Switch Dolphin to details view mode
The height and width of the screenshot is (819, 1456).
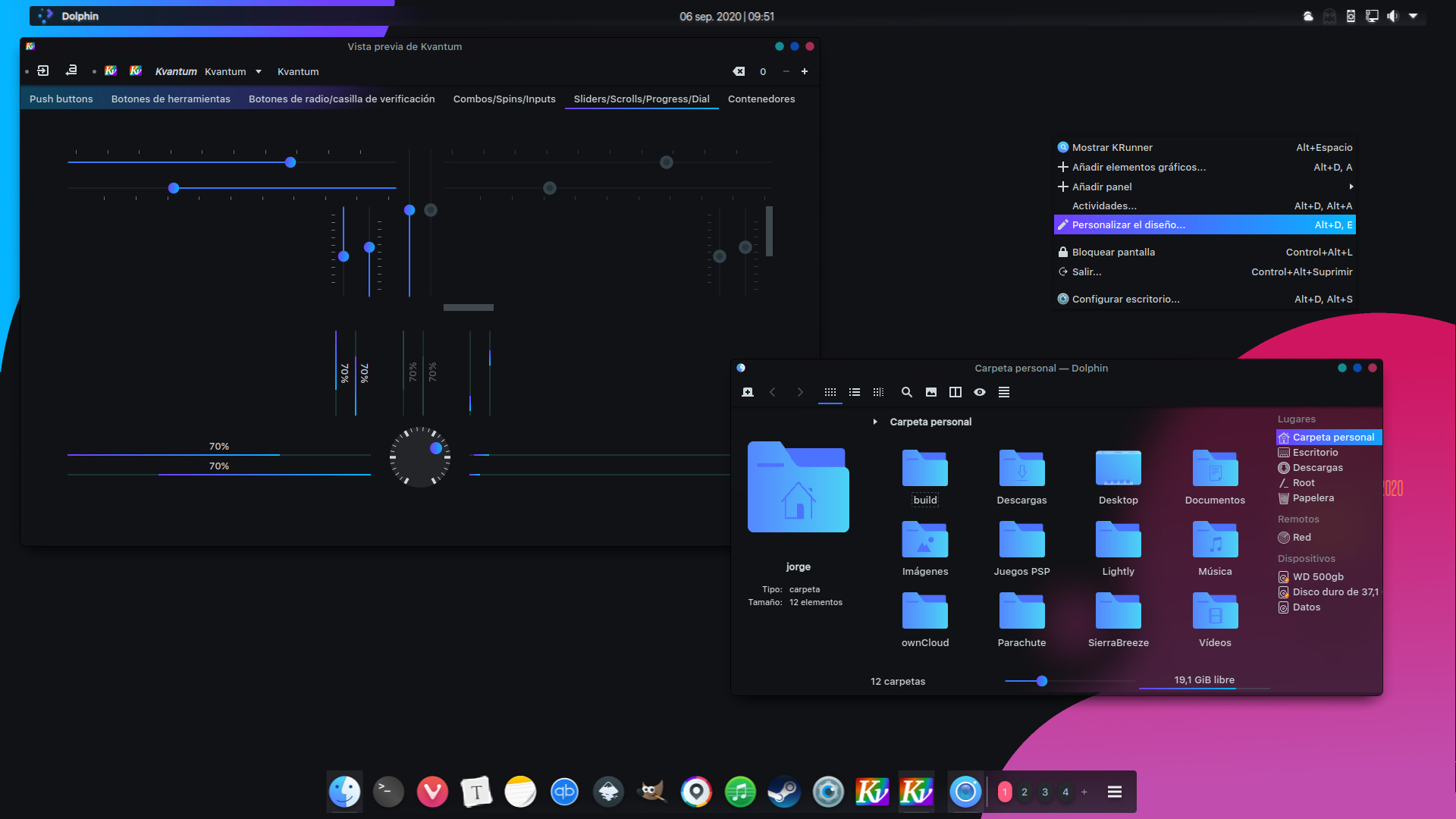tap(878, 392)
